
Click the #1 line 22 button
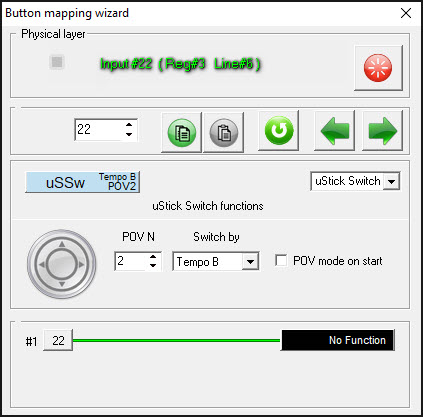58,340
